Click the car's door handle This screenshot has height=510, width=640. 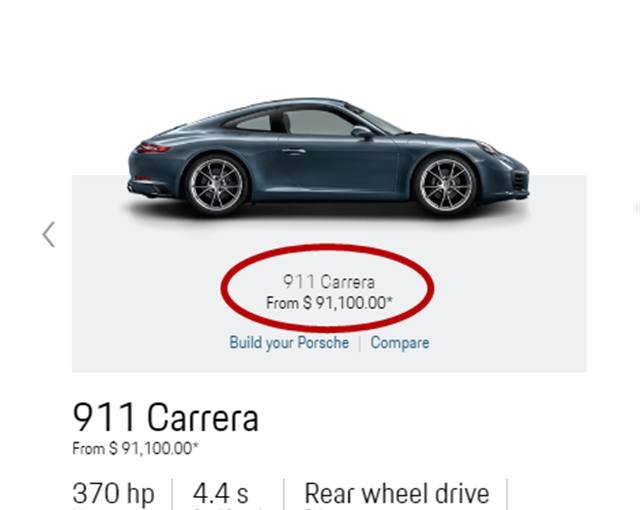(x=294, y=151)
